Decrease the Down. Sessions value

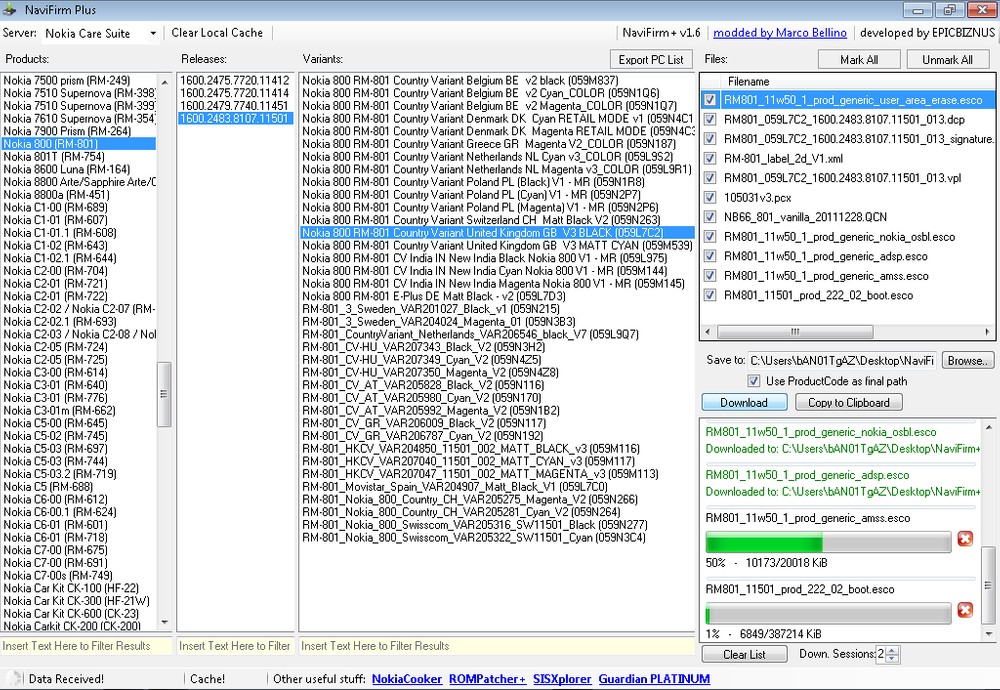click(893, 658)
